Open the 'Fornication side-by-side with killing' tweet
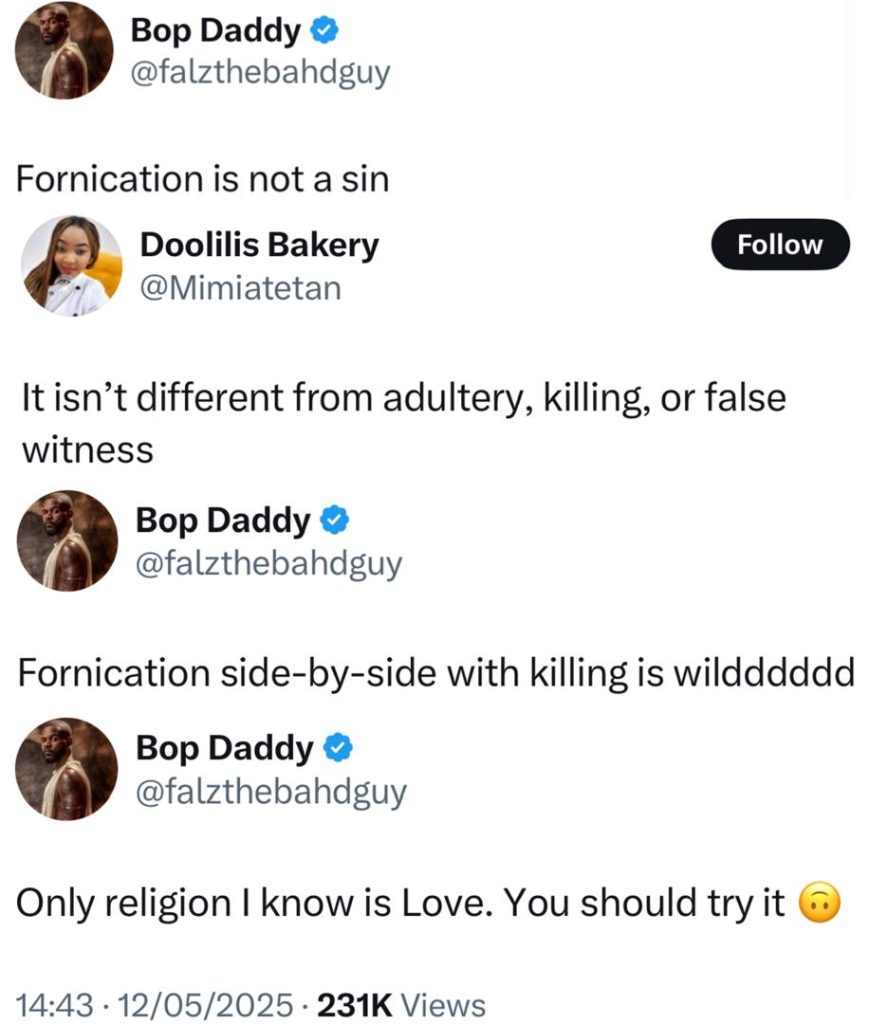Image resolution: width=869 pixels, height=1024 pixels. tap(435, 674)
